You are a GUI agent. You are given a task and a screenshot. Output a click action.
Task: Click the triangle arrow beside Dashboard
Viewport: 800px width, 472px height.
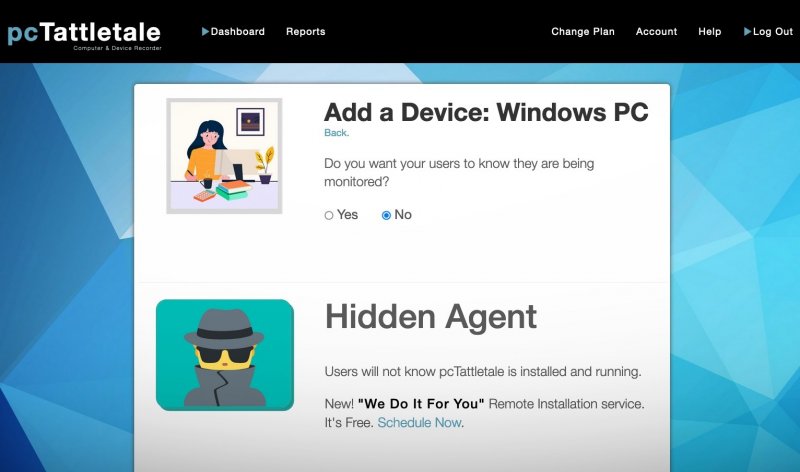tap(205, 31)
